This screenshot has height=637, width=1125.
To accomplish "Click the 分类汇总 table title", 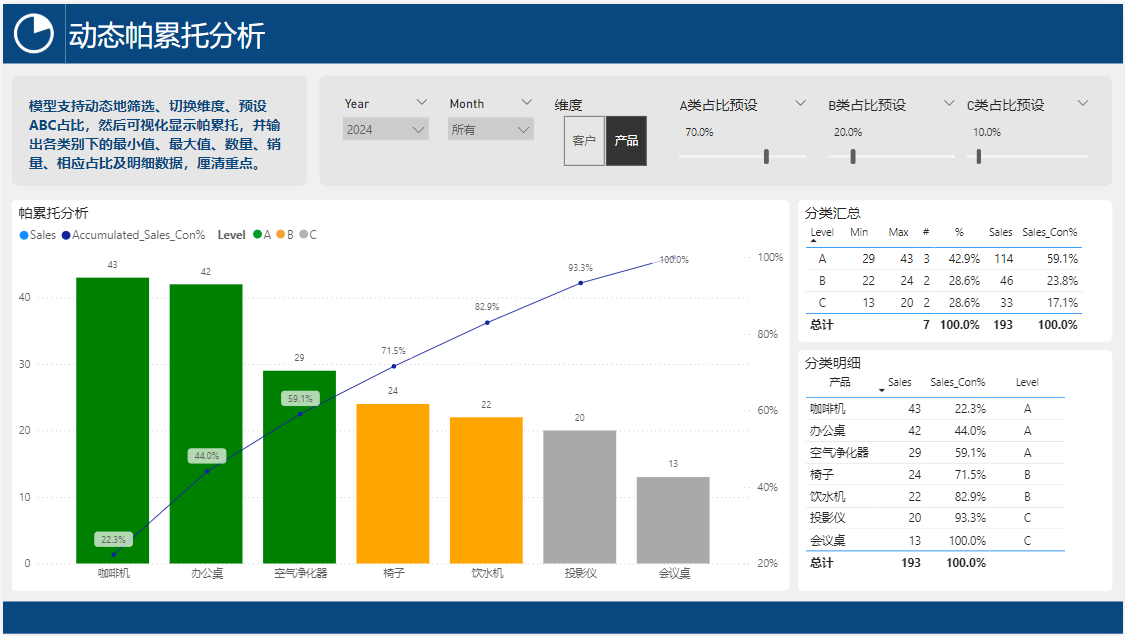I will click(x=832, y=213).
